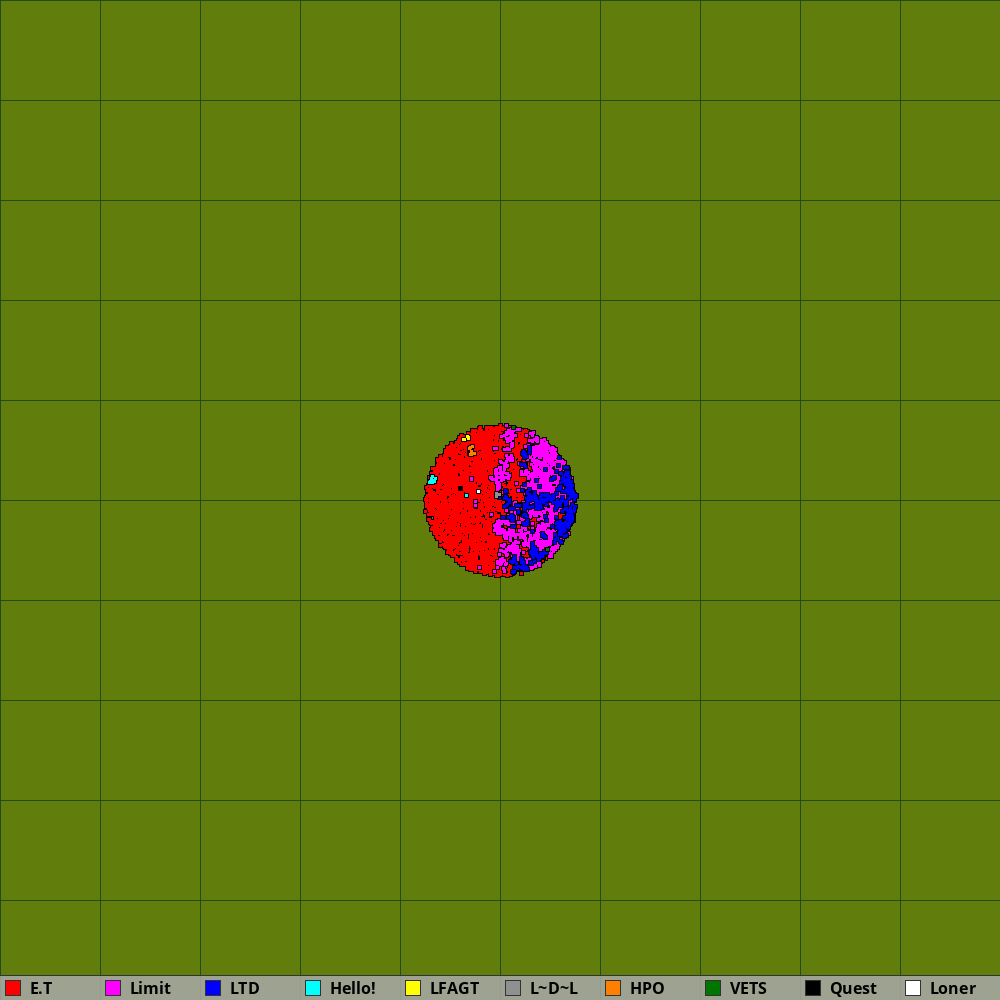The width and height of the screenshot is (1000, 1000).
Task: Click the Limit text label
Action: [150, 988]
